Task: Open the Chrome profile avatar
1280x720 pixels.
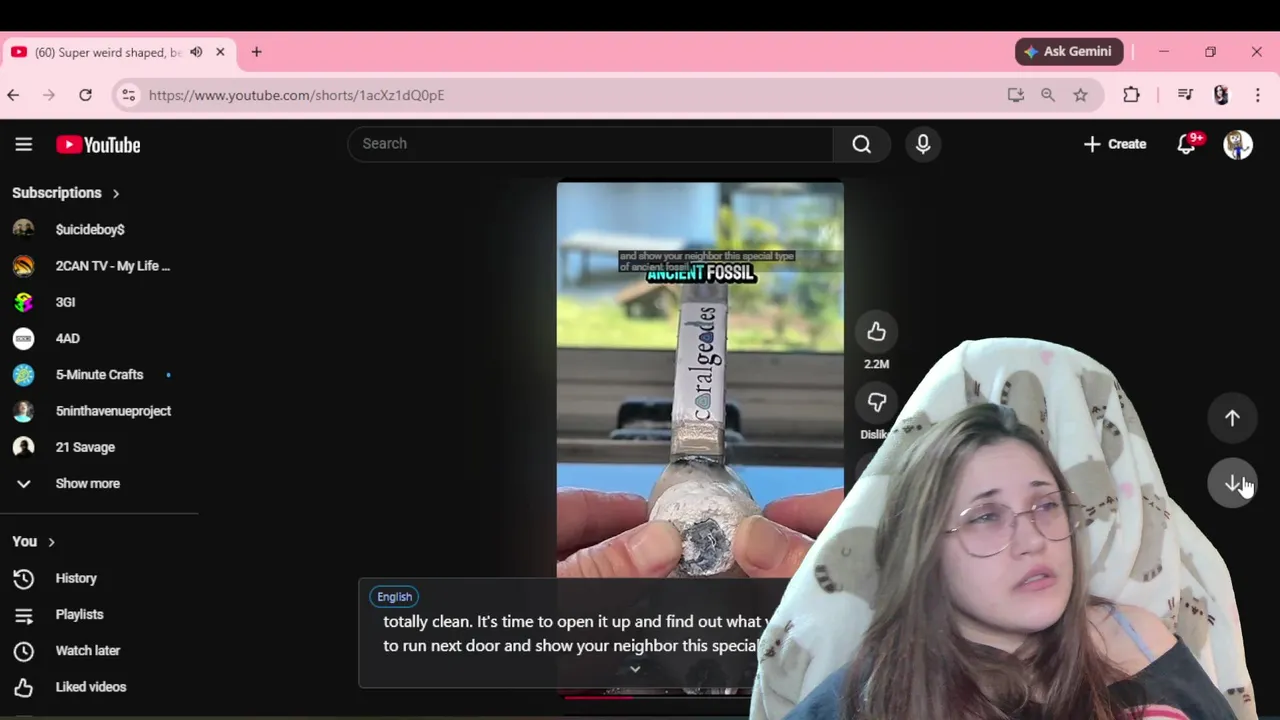Action: pos(1221,95)
